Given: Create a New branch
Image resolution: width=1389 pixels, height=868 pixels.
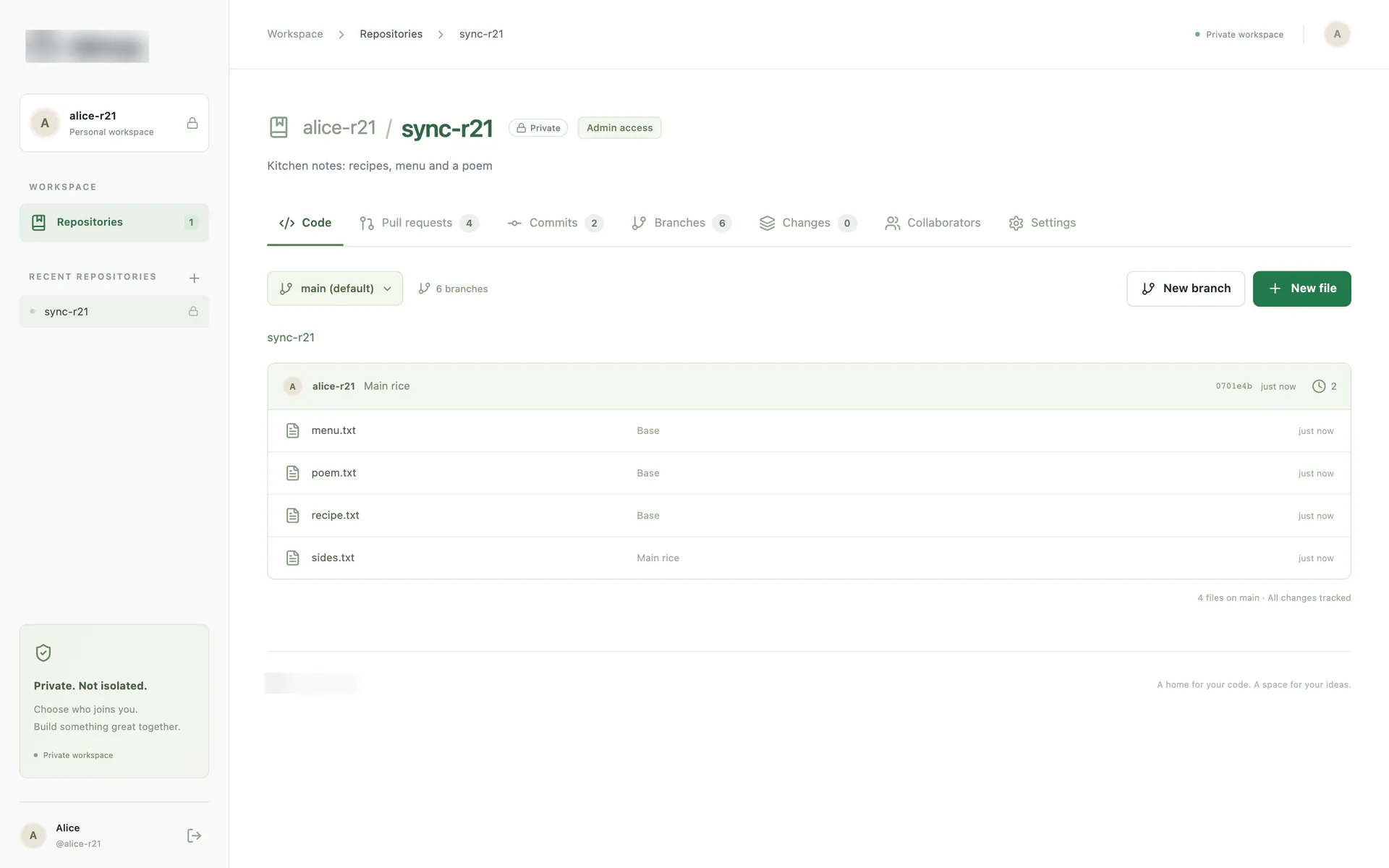Looking at the screenshot, I should coord(1186,289).
